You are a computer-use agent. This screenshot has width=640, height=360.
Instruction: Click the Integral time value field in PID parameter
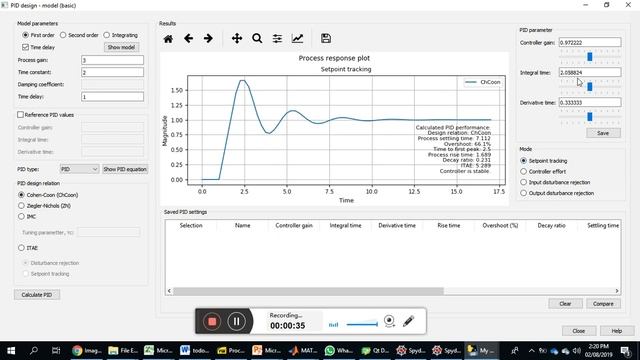click(x=590, y=72)
